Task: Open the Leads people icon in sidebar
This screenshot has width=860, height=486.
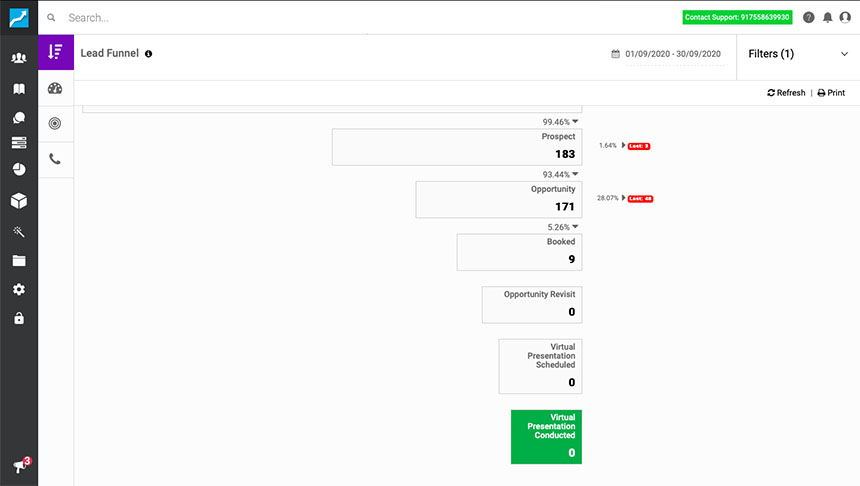Action: tap(19, 58)
